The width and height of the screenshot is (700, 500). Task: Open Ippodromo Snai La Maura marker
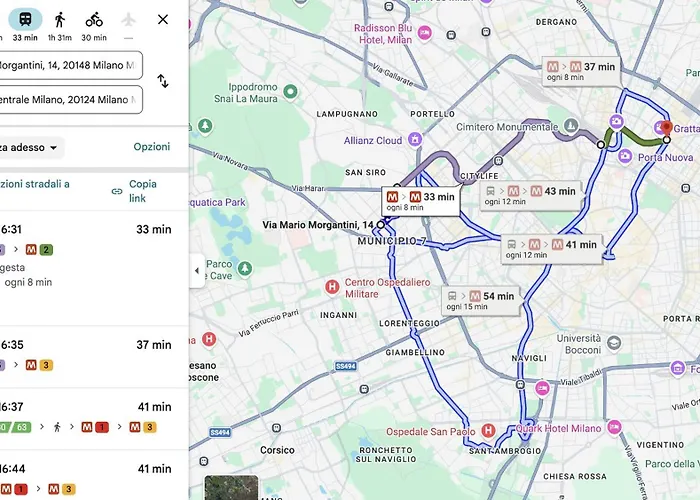click(x=291, y=92)
